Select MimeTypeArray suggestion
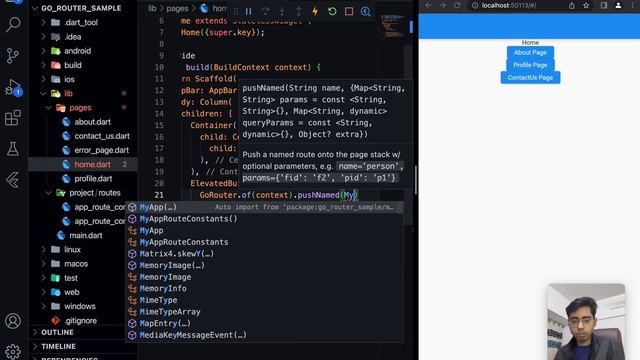This screenshot has width=640, height=360. pyautogui.click(x=264, y=312)
